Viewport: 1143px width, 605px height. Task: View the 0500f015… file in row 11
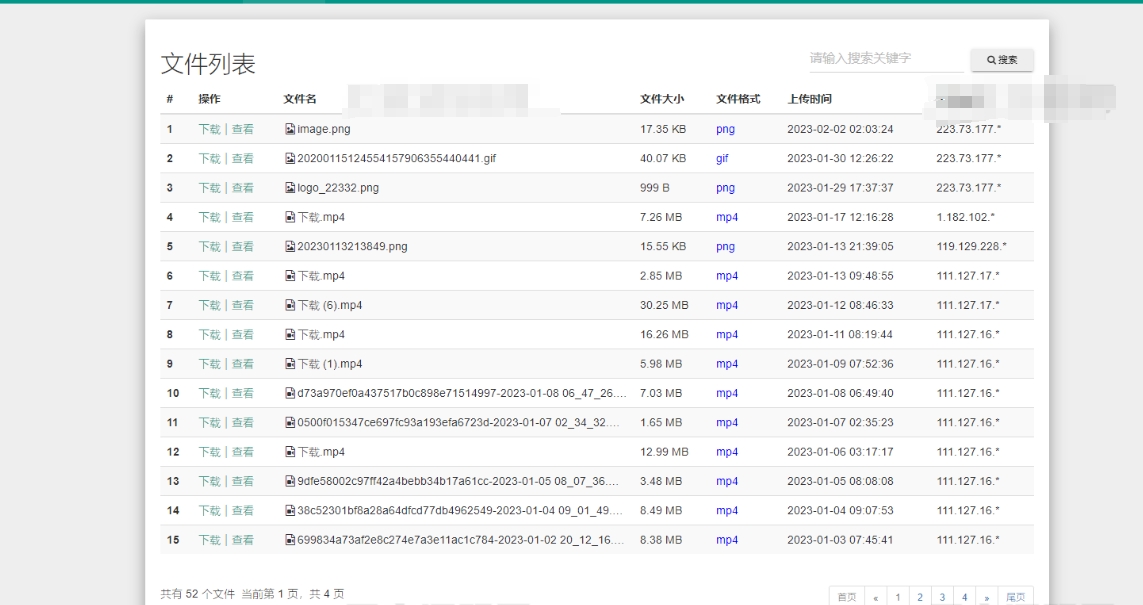click(x=243, y=422)
